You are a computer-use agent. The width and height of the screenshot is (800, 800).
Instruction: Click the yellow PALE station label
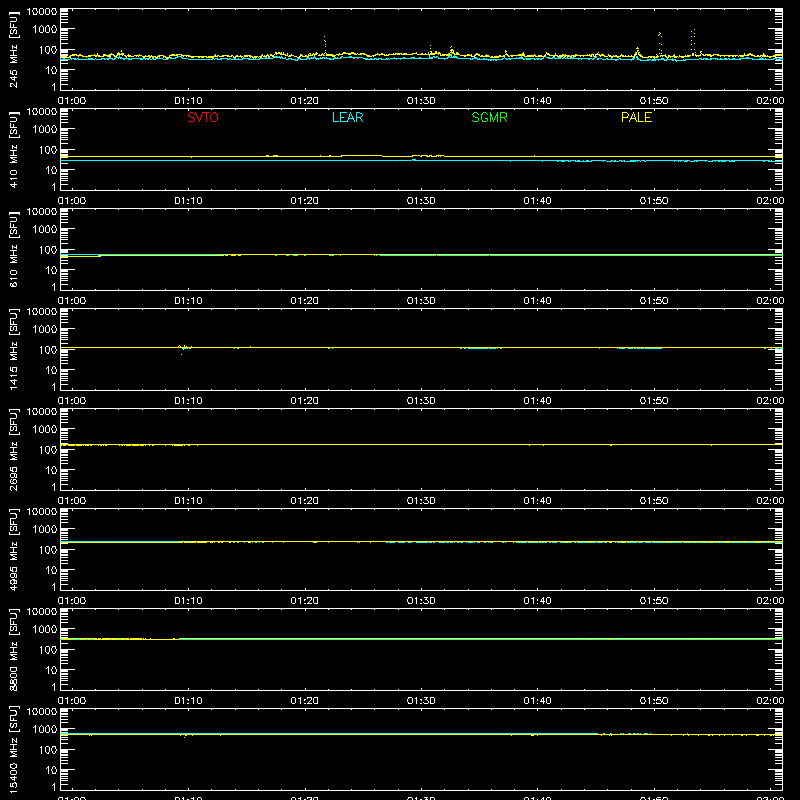(636, 117)
